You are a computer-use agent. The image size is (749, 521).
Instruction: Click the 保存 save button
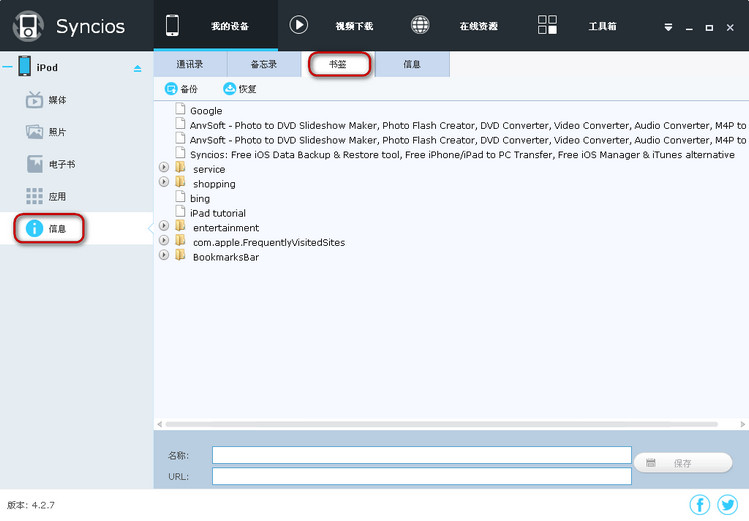[683, 463]
